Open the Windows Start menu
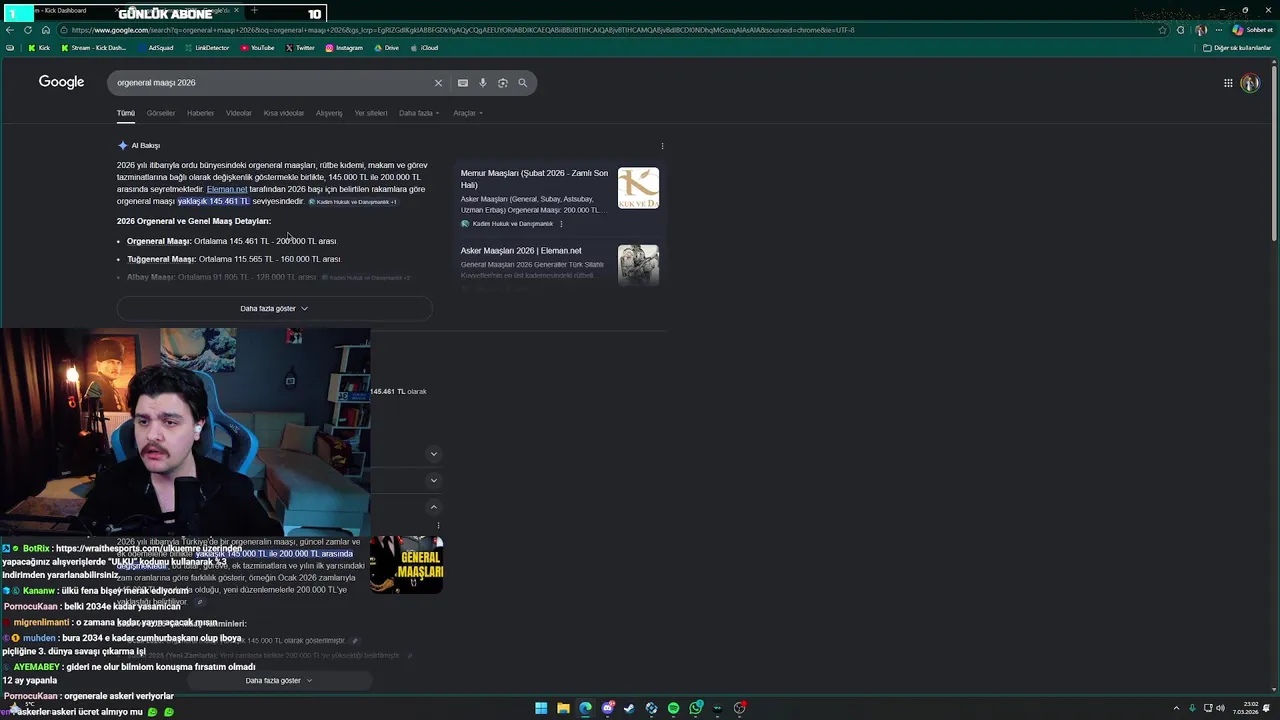 coord(541,708)
